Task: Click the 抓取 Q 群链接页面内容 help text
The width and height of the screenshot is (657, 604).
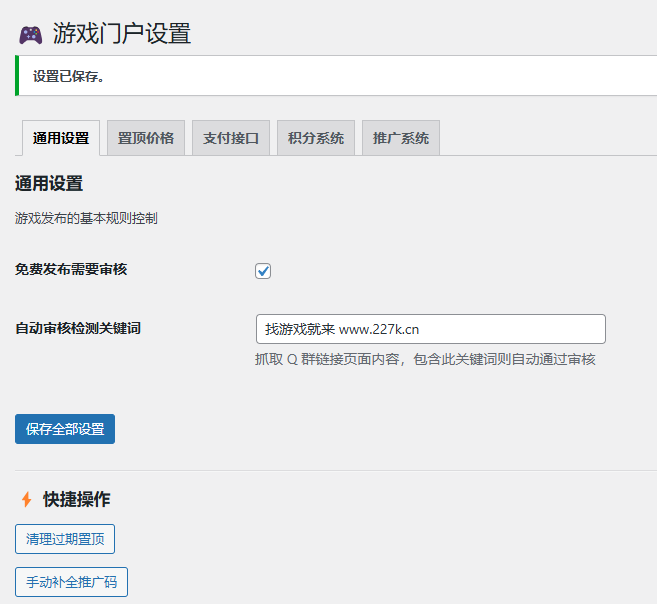Action: point(425,359)
